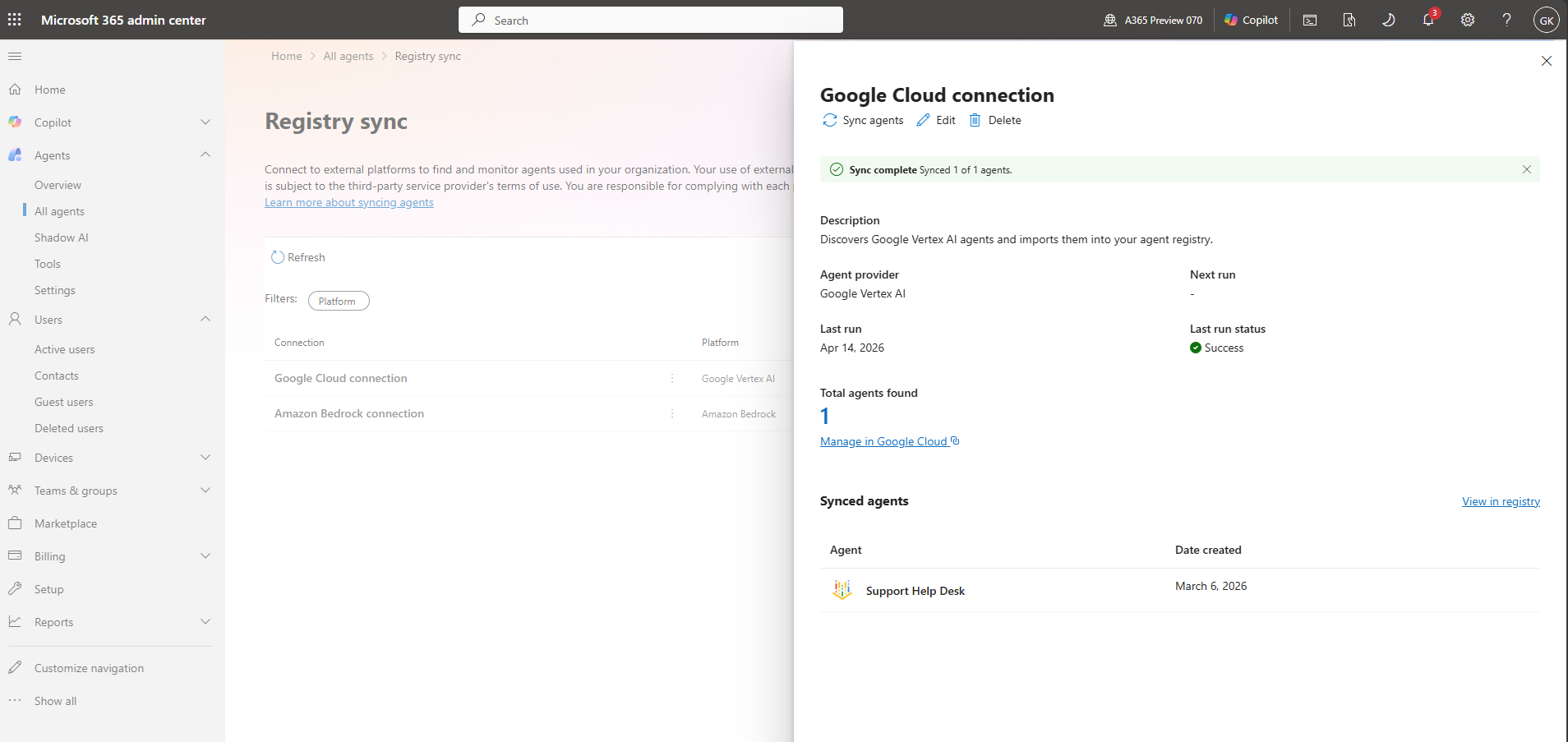1568x742 pixels.
Task: Open Manage in Google Cloud link
Action: [890, 441]
